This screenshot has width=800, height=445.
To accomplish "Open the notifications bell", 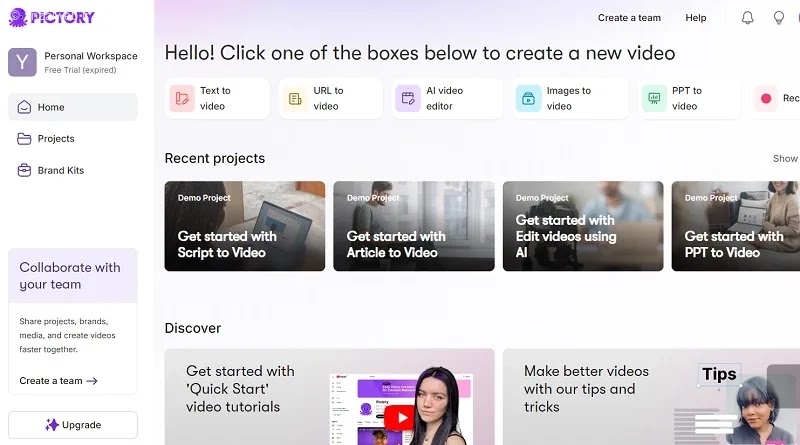I will pos(747,18).
